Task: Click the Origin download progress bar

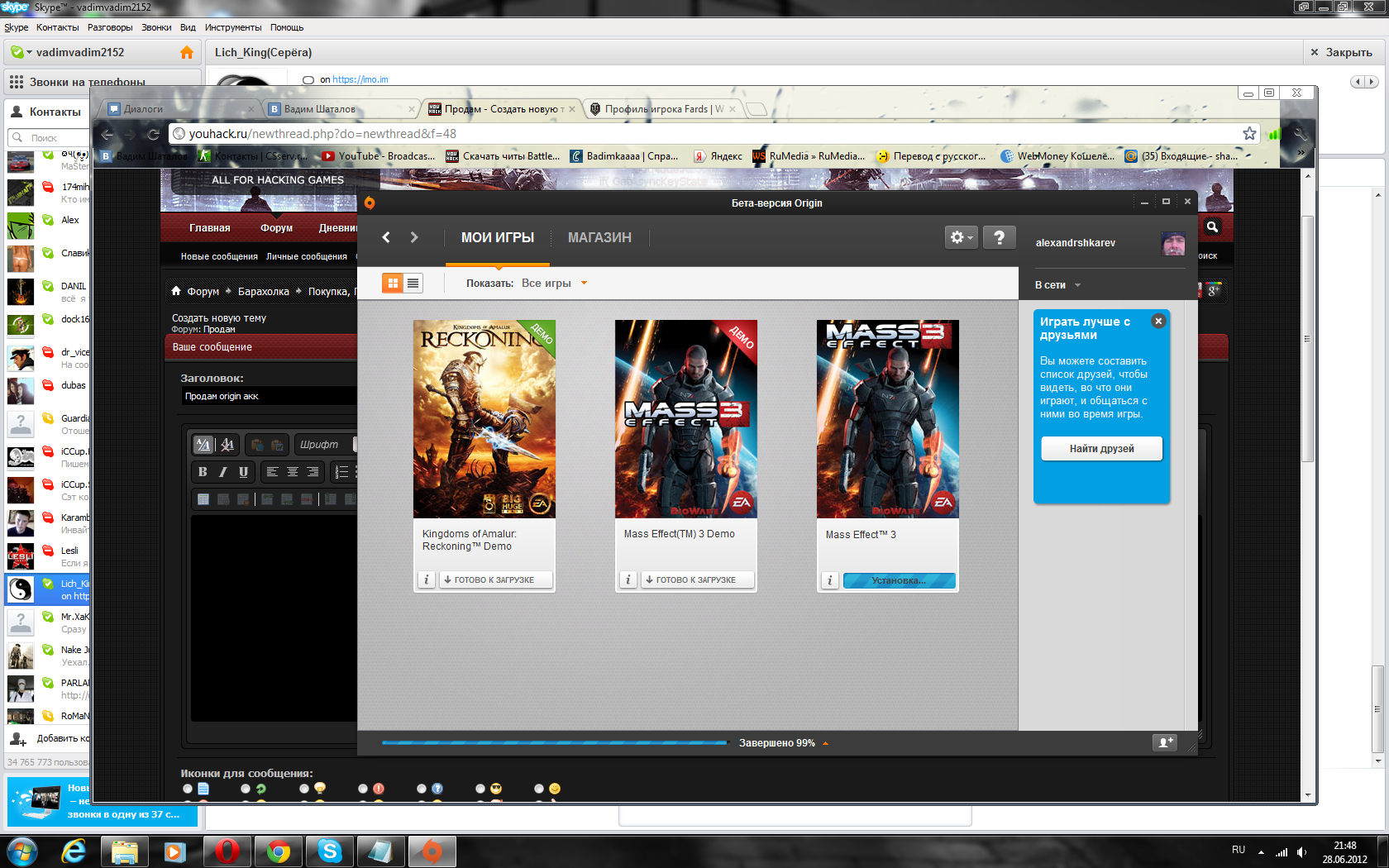Action: [x=554, y=743]
